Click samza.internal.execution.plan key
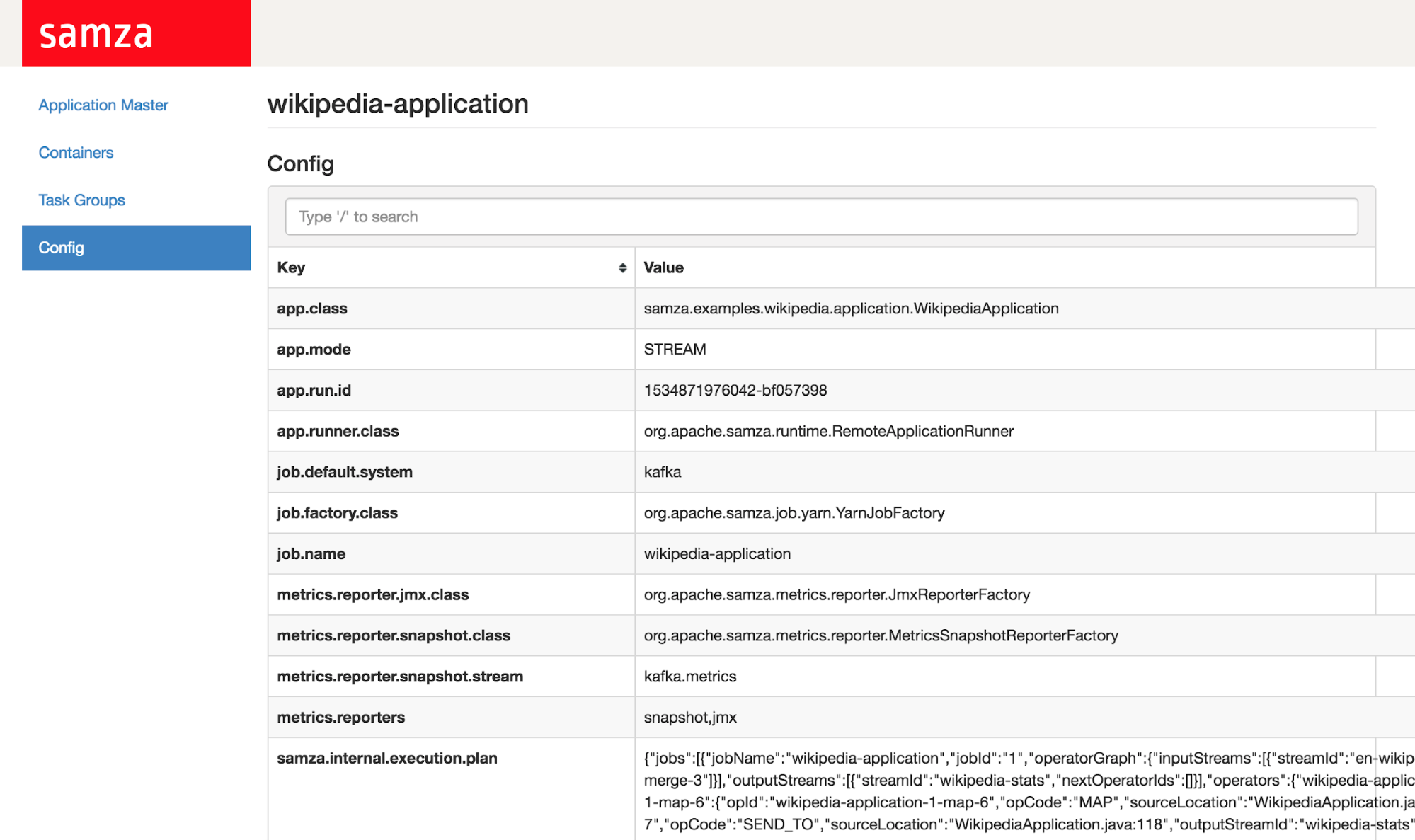 (x=386, y=759)
